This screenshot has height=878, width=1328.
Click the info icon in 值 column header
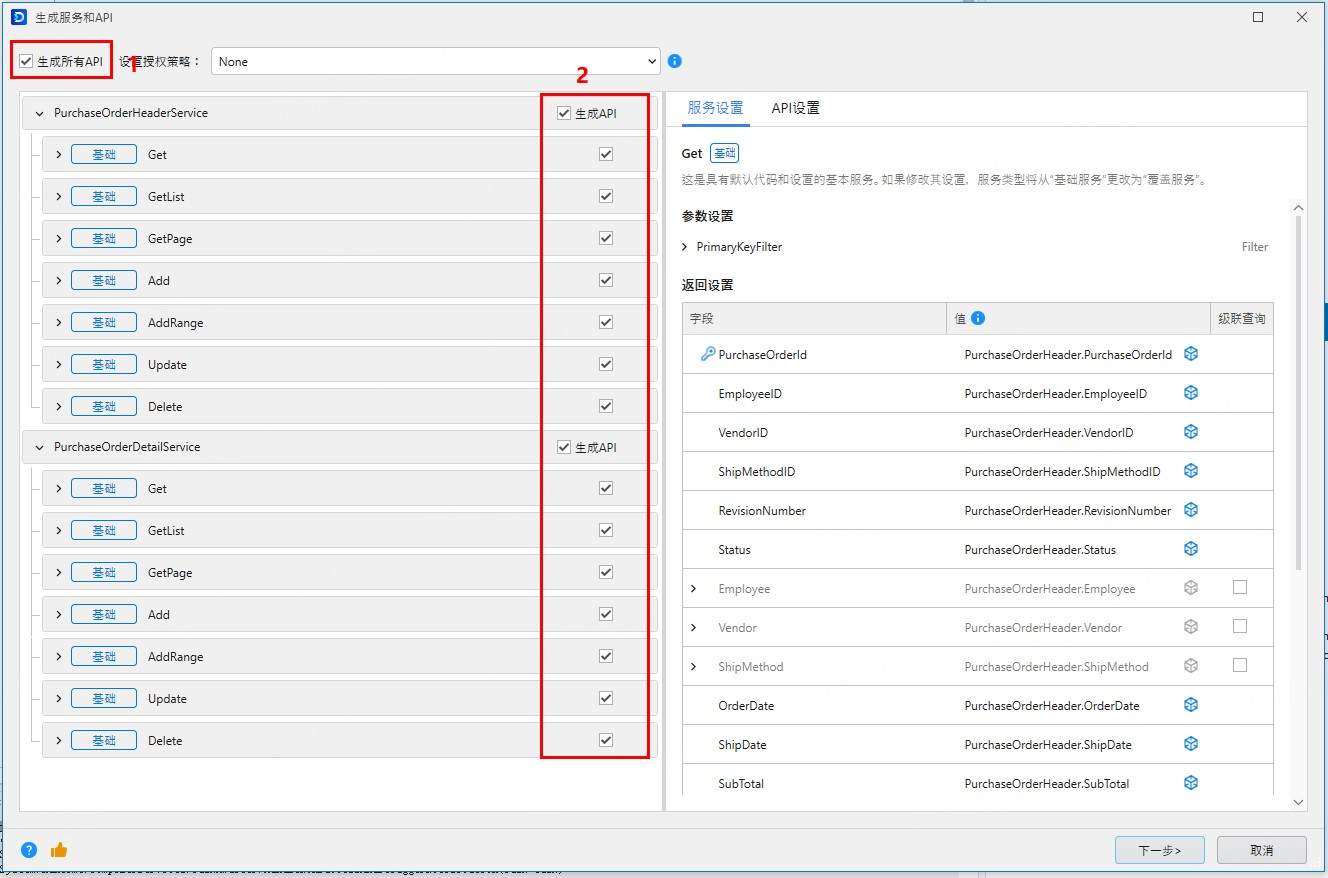(978, 318)
